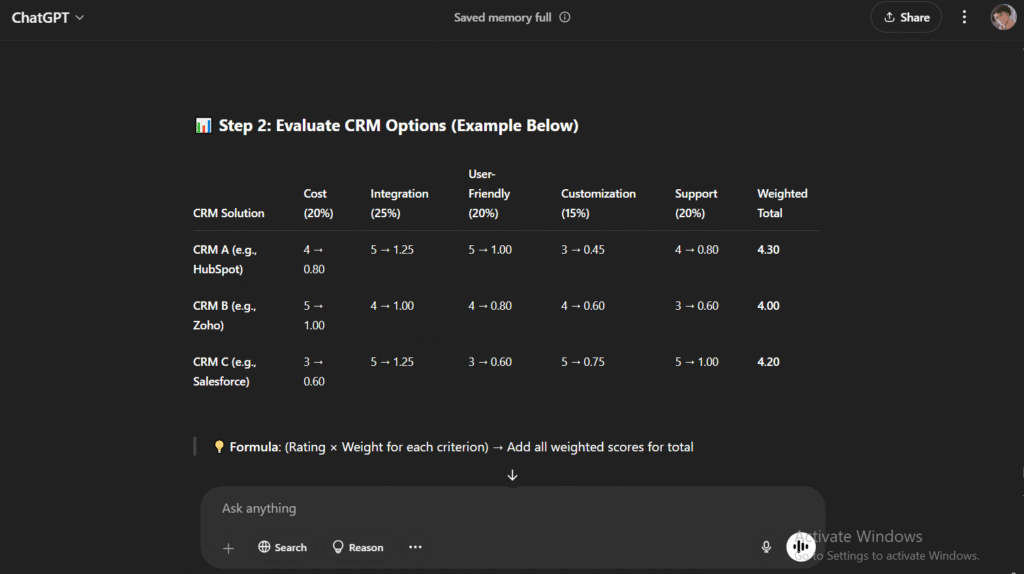The width and height of the screenshot is (1024, 574).
Task: Click the bar chart emoji before Step 2
Action: pyautogui.click(x=203, y=125)
